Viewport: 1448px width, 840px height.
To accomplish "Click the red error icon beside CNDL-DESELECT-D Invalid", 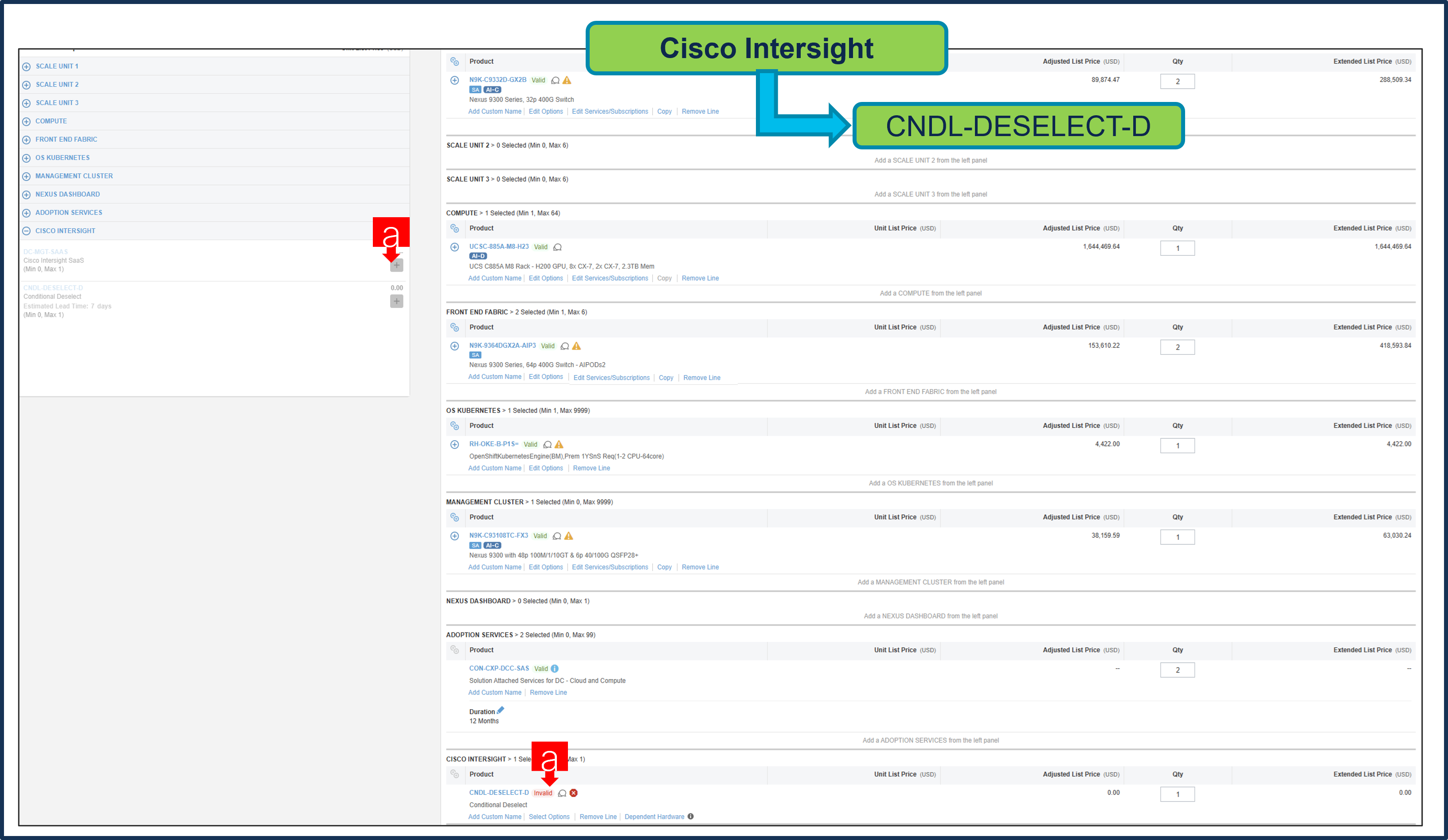I will 573,793.
